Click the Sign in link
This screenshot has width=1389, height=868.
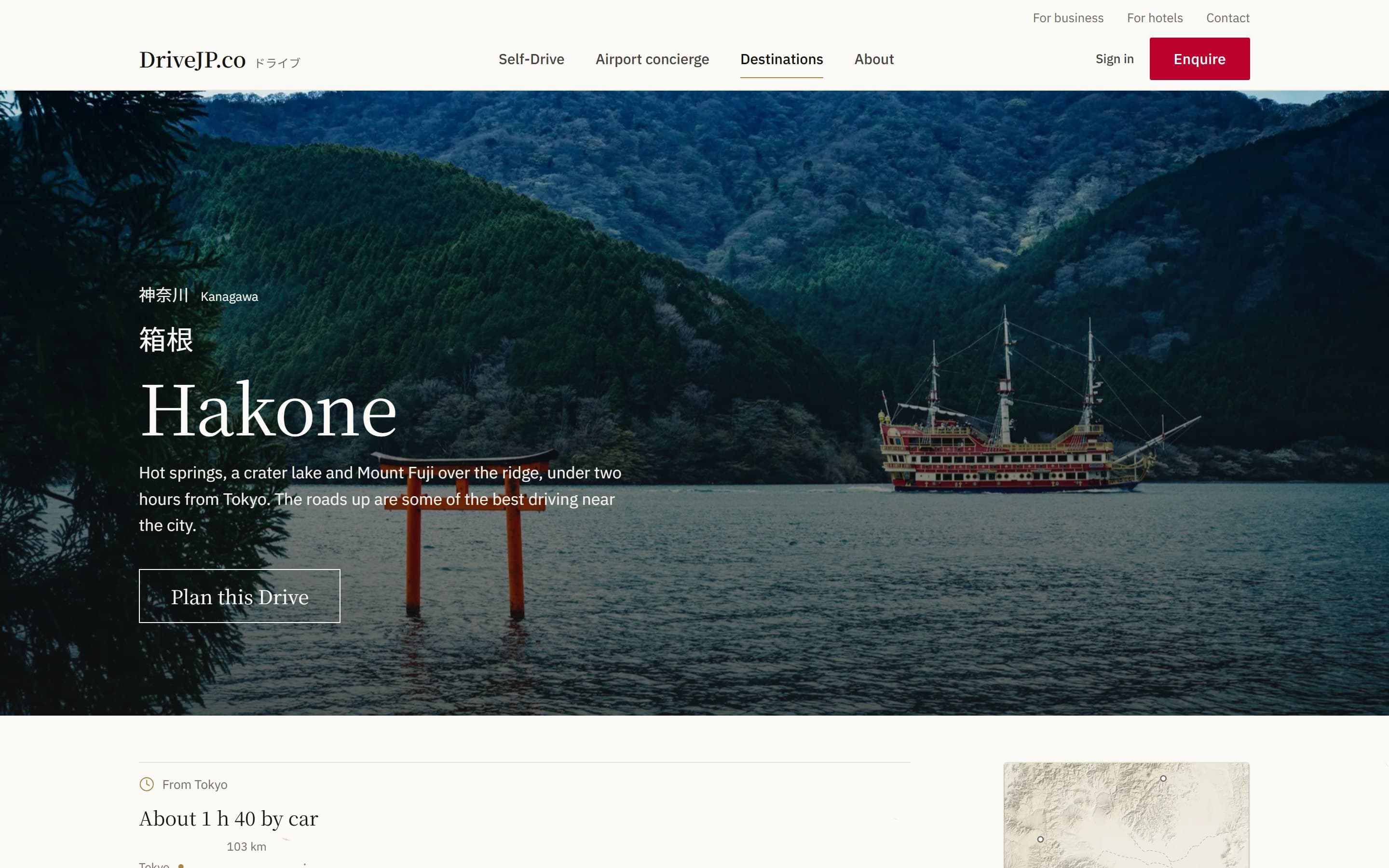(1114, 59)
